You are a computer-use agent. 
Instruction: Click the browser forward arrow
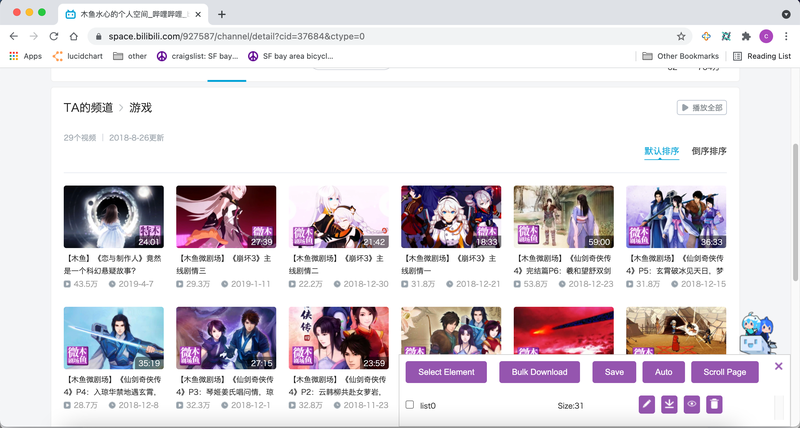(x=34, y=36)
